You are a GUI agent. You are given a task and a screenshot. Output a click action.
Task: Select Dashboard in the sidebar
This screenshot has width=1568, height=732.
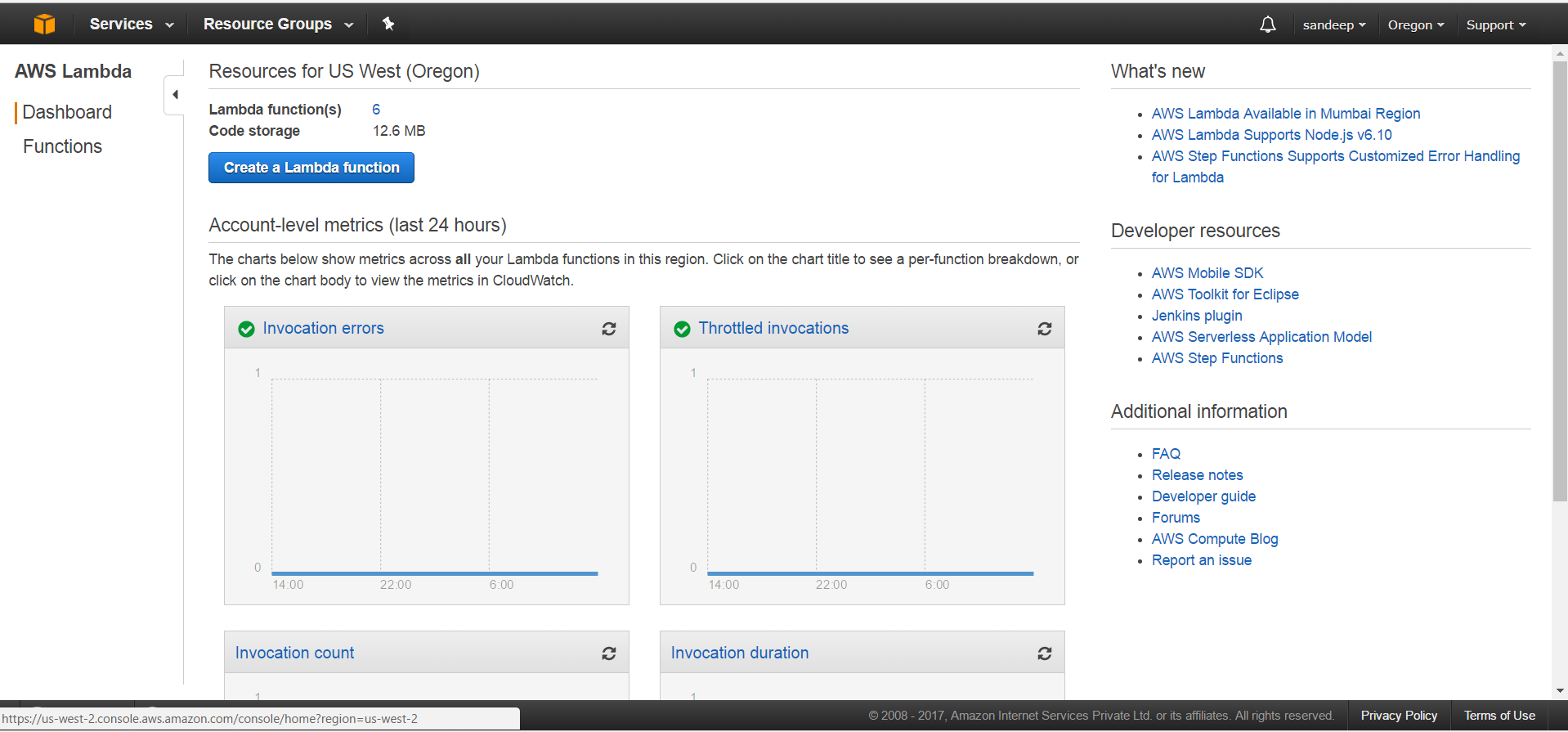[x=67, y=112]
